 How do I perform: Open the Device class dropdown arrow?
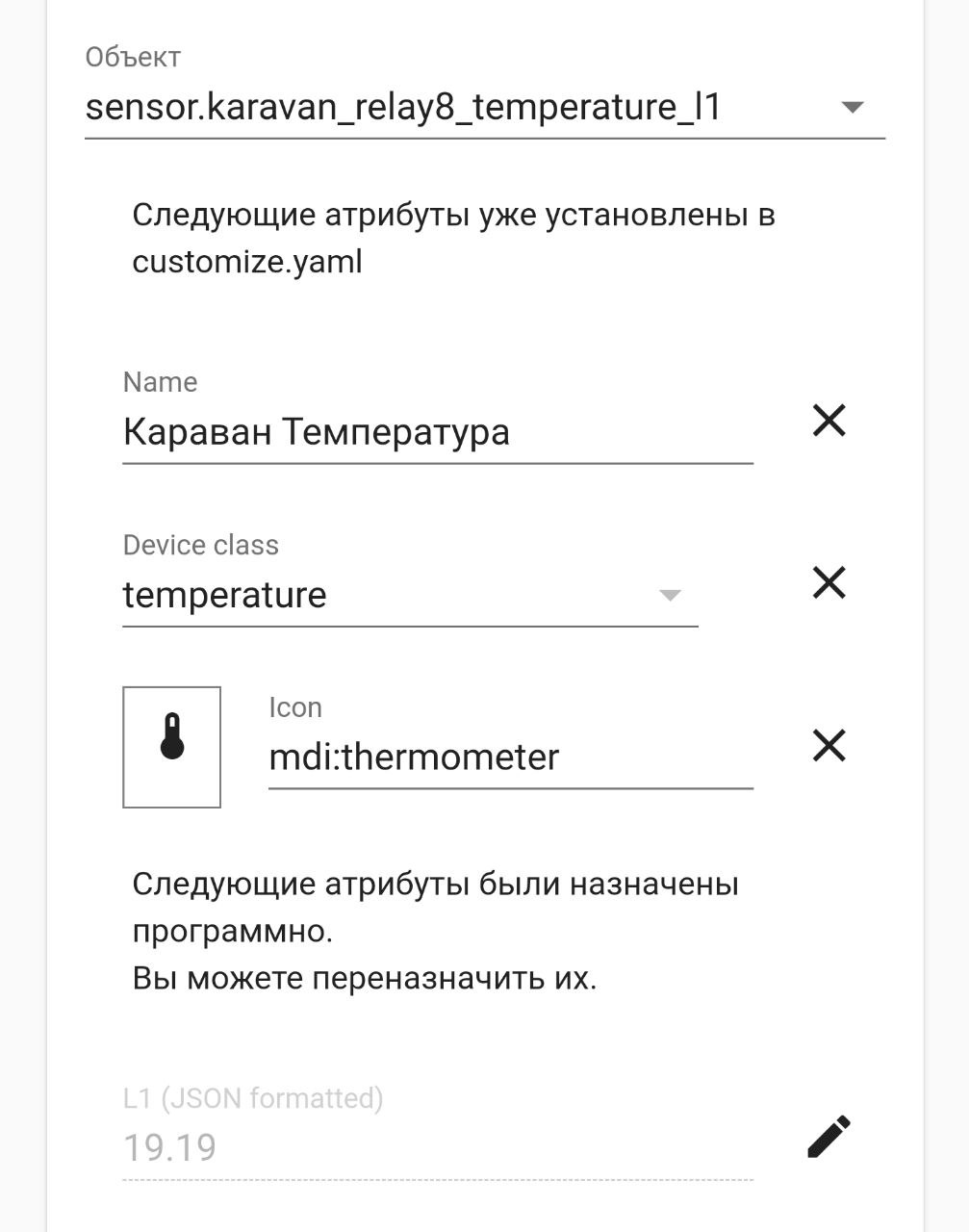670,595
